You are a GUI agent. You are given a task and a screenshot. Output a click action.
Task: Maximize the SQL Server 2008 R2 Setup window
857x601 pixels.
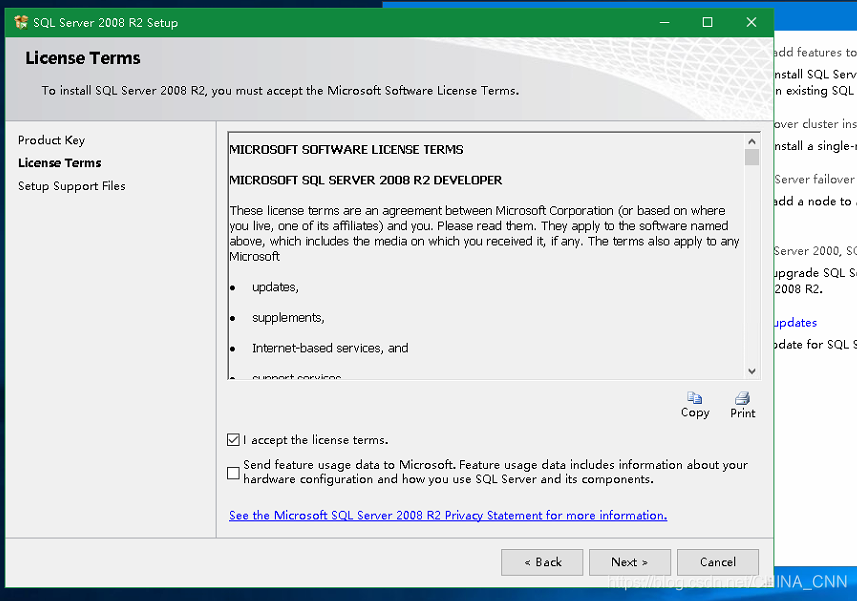[707, 22]
